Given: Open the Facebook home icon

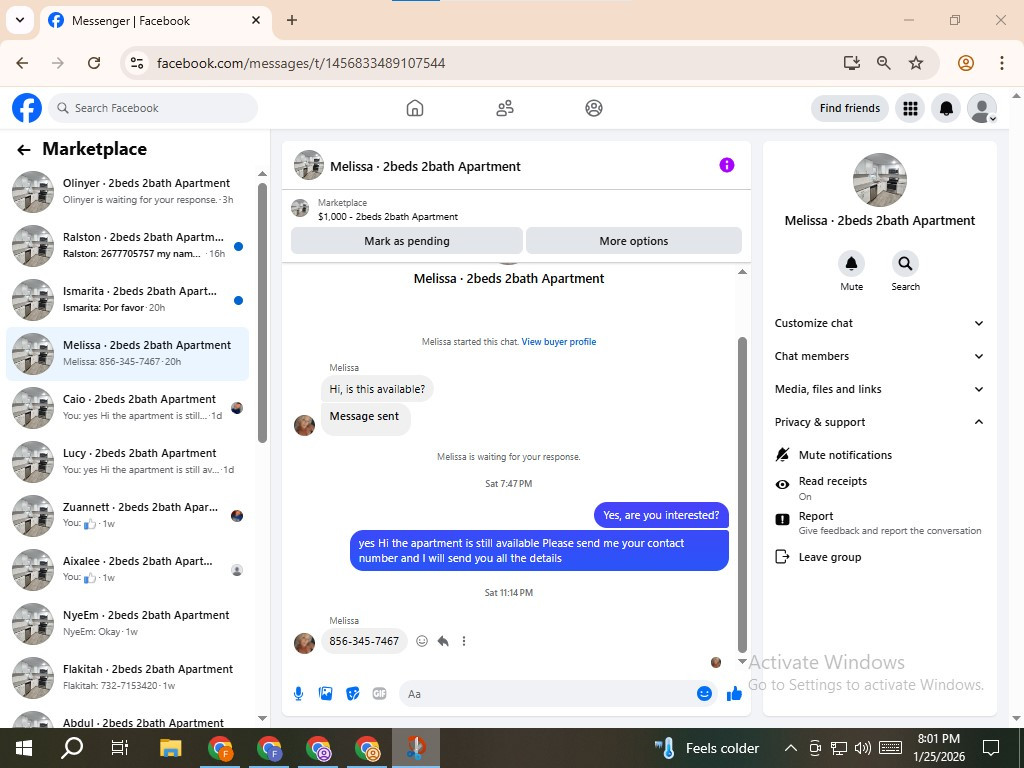Looking at the screenshot, I should pyautogui.click(x=415, y=108).
